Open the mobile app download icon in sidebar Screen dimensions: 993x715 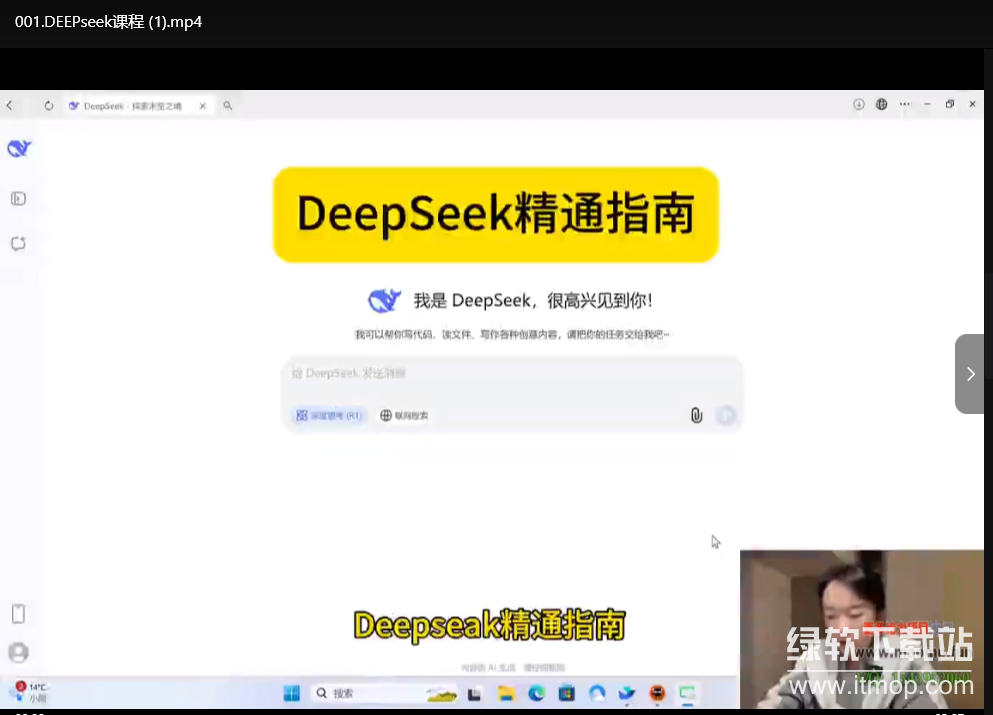click(x=19, y=613)
